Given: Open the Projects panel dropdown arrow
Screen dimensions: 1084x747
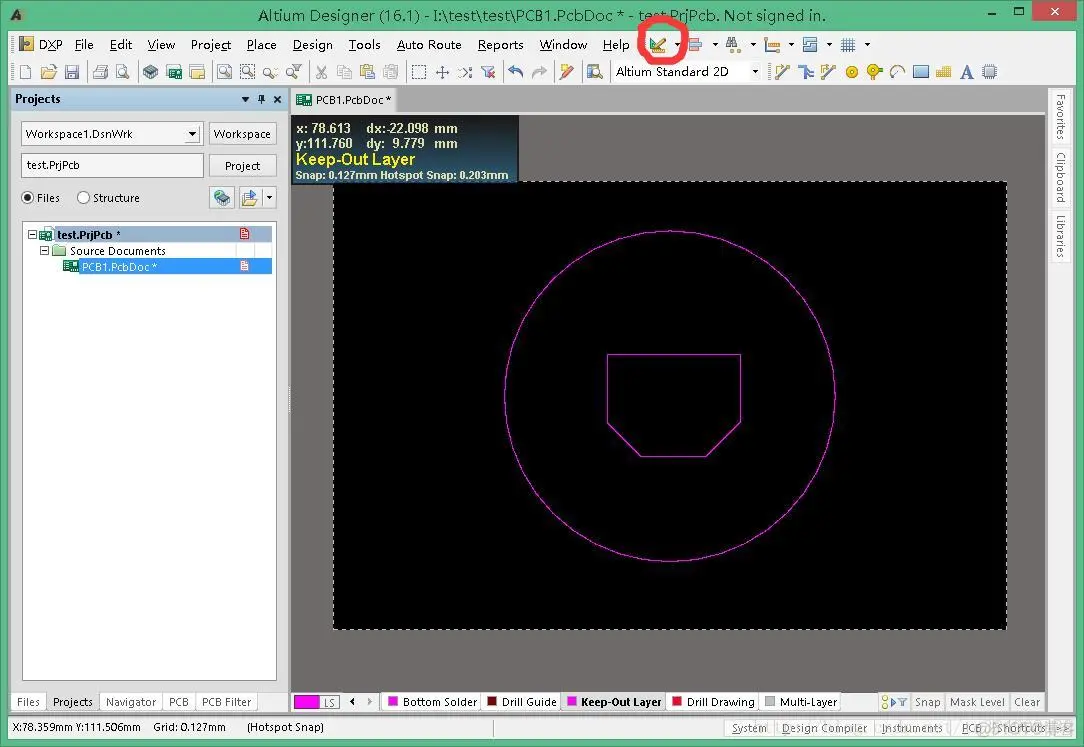Looking at the screenshot, I should click(x=245, y=100).
